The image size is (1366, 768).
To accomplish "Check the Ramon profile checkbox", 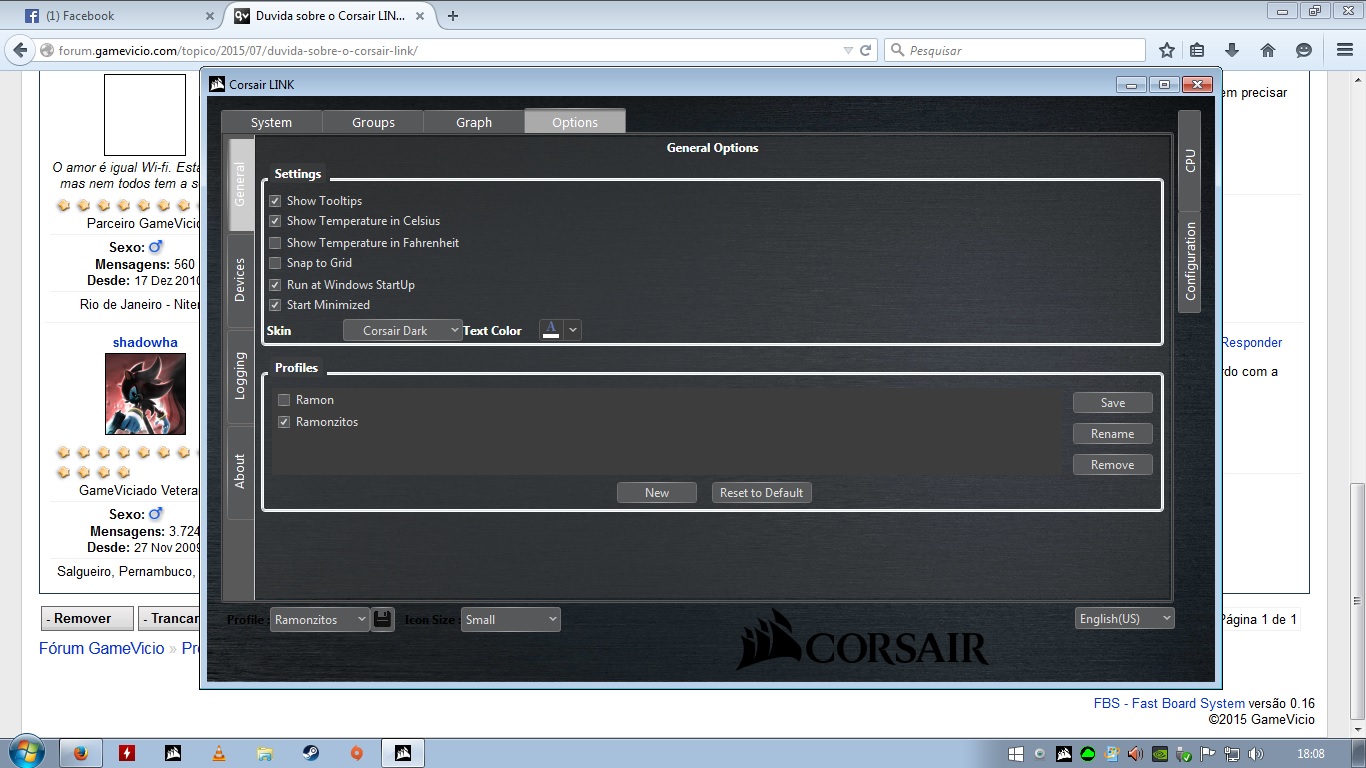I will point(284,400).
